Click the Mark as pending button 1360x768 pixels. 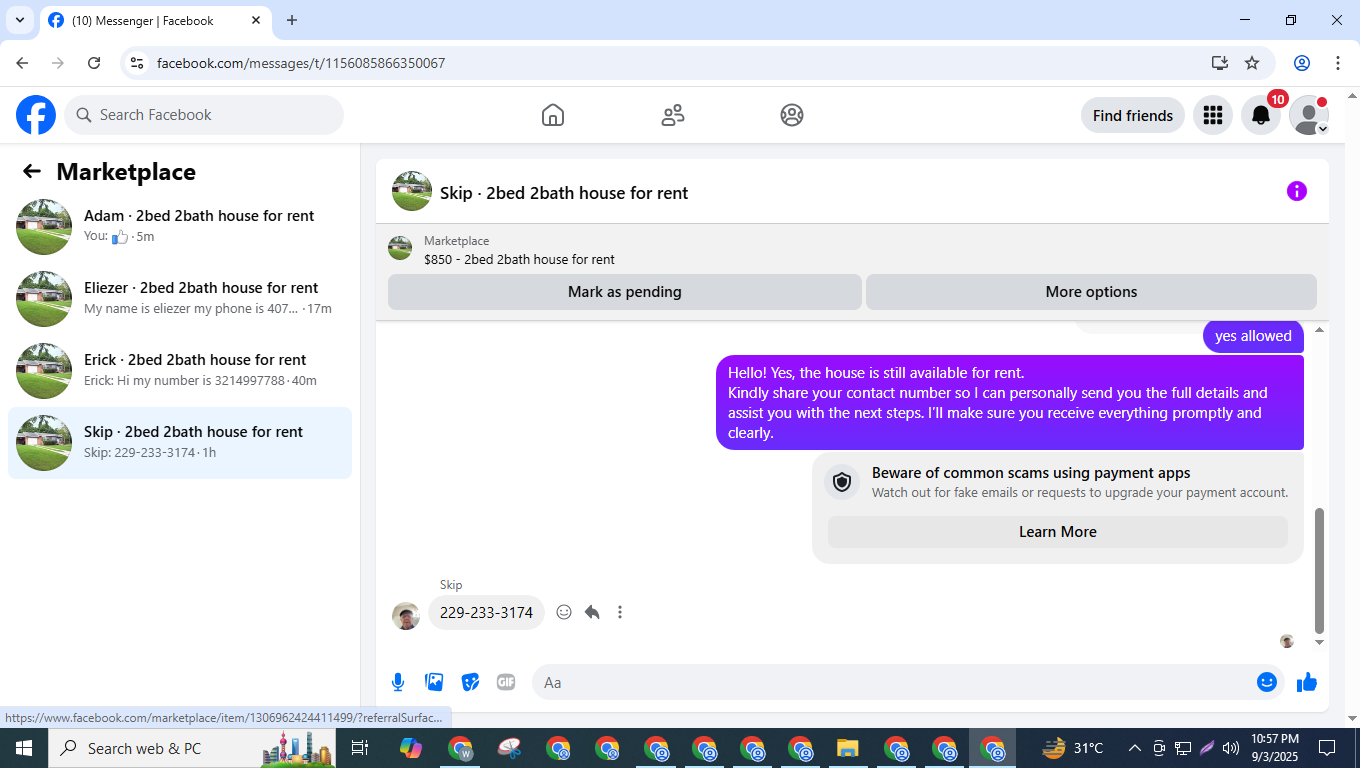click(625, 292)
